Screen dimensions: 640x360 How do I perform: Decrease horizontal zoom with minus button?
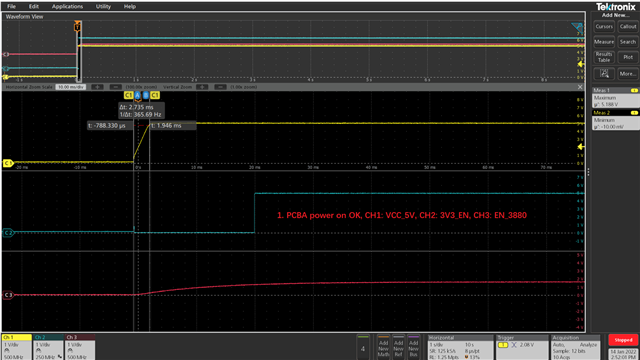click(x=116, y=87)
